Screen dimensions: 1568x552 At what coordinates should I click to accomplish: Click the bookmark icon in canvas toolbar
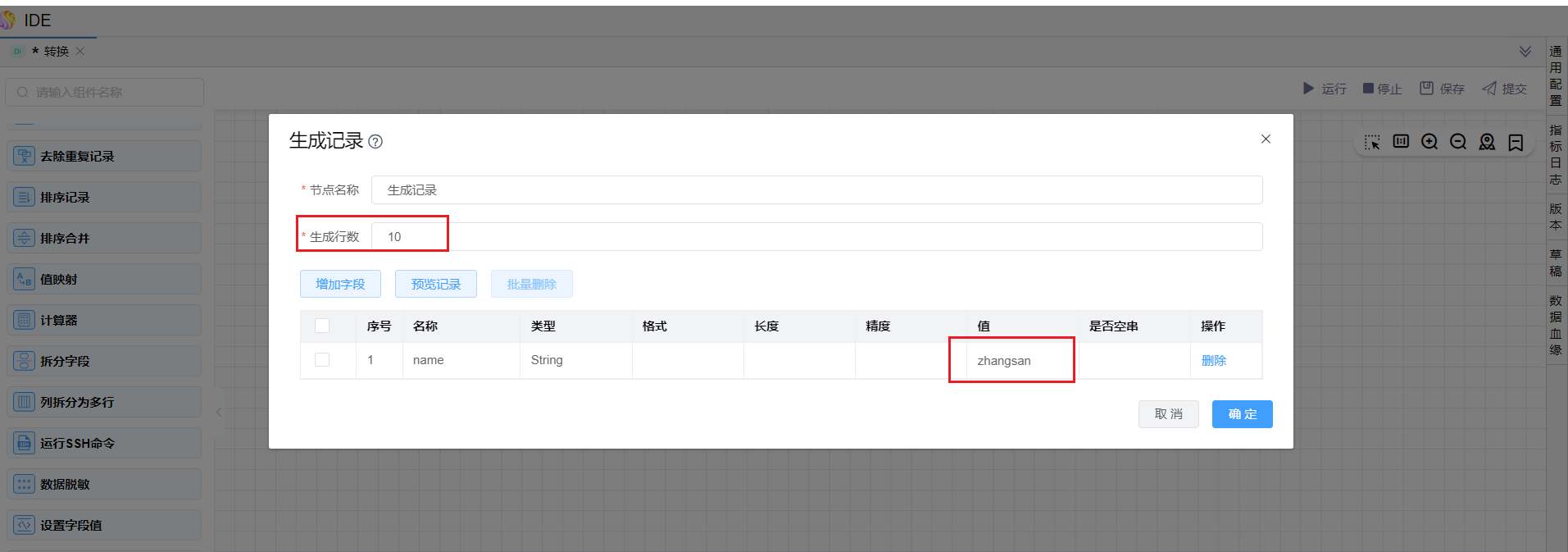[x=1516, y=142]
